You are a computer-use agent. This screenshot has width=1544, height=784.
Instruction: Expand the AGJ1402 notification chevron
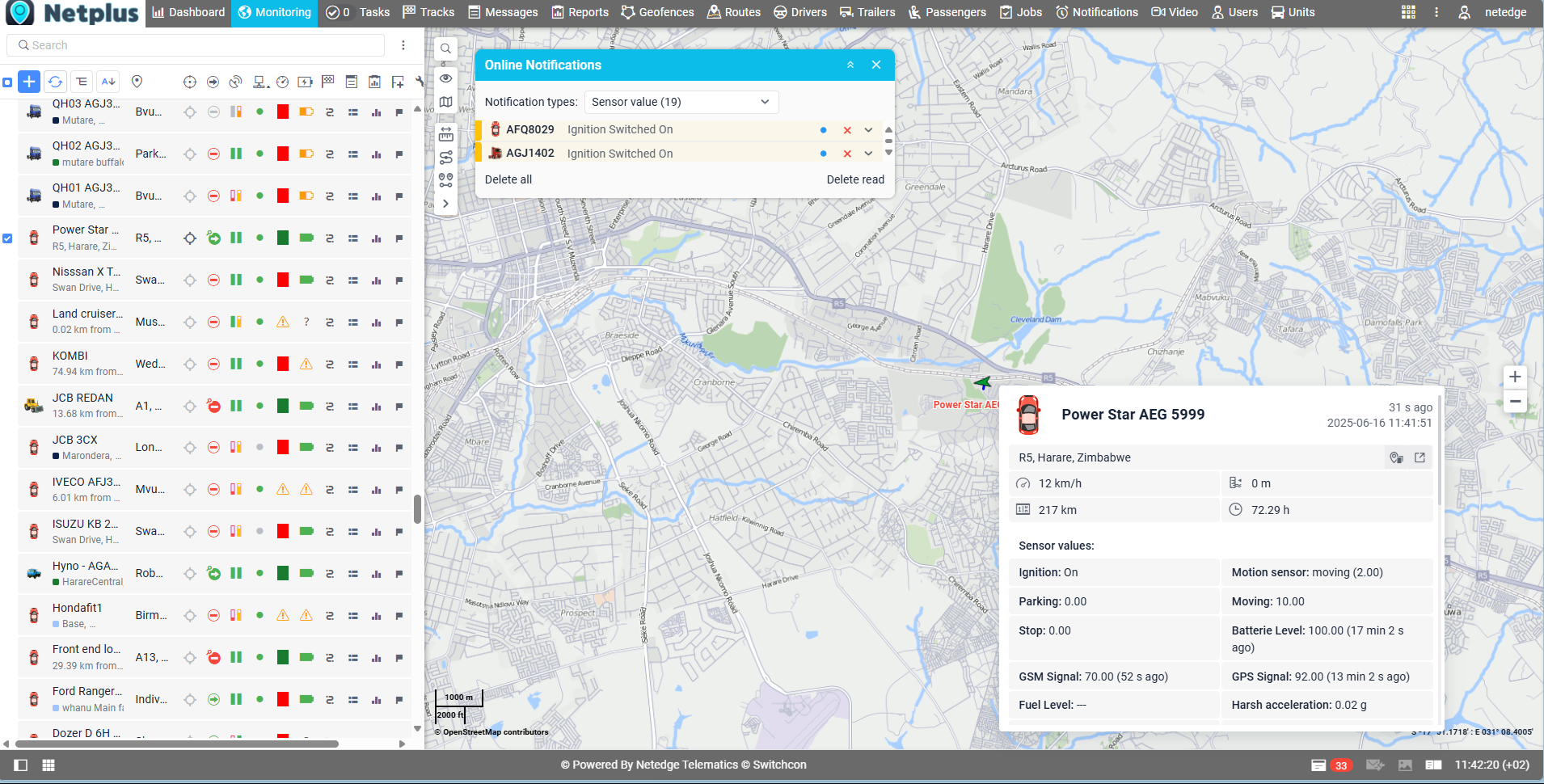[x=868, y=154]
